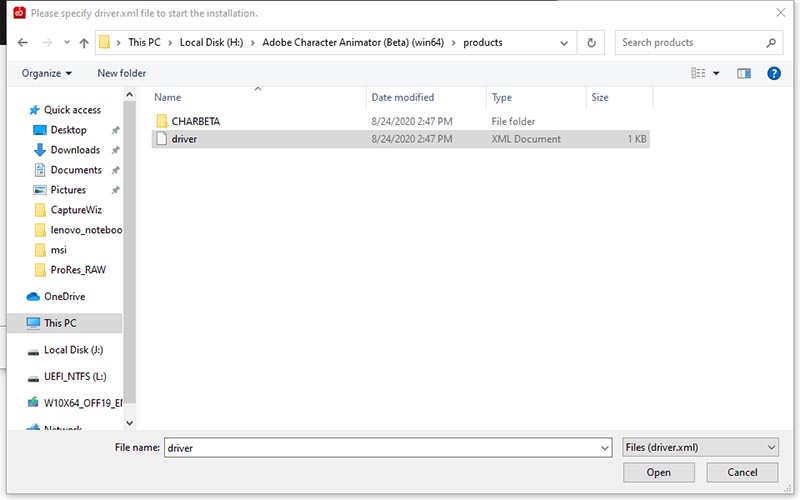Viewport: 800px width, 500px height.
Task: Create a New folder
Action: pyautogui.click(x=121, y=73)
